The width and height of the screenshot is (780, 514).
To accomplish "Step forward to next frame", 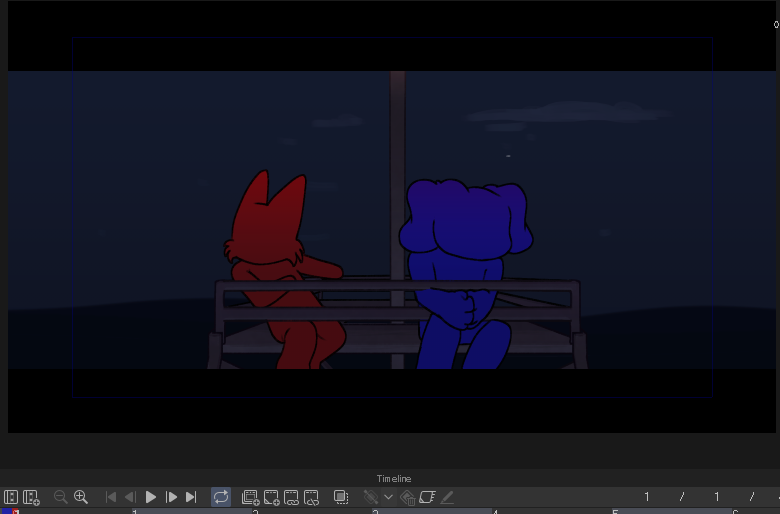I will tap(171, 497).
